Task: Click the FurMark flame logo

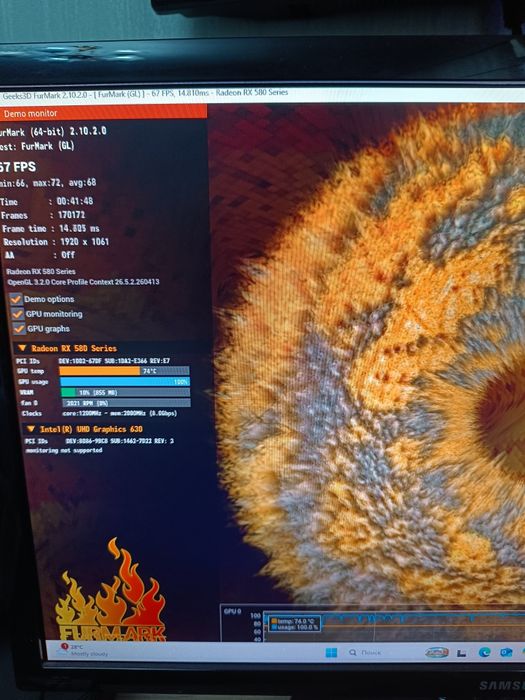Action: (111, 590)
